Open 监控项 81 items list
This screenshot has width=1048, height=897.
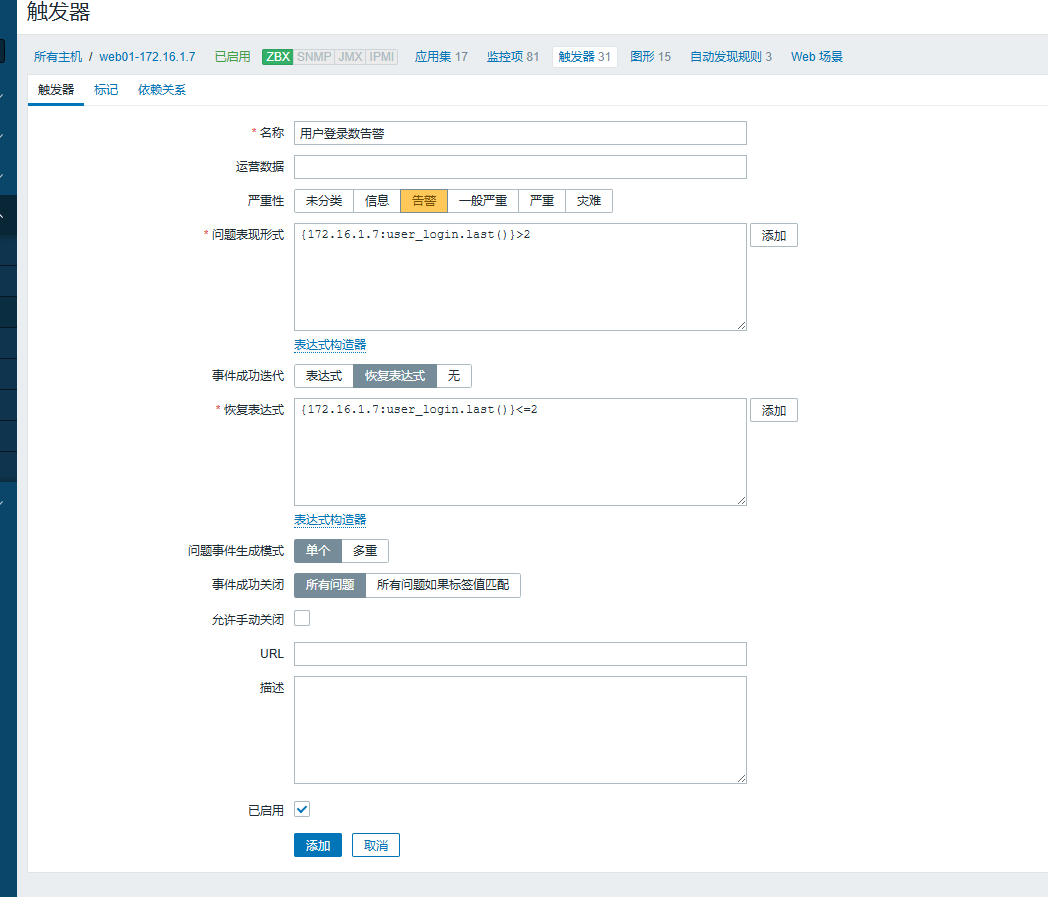513,57
